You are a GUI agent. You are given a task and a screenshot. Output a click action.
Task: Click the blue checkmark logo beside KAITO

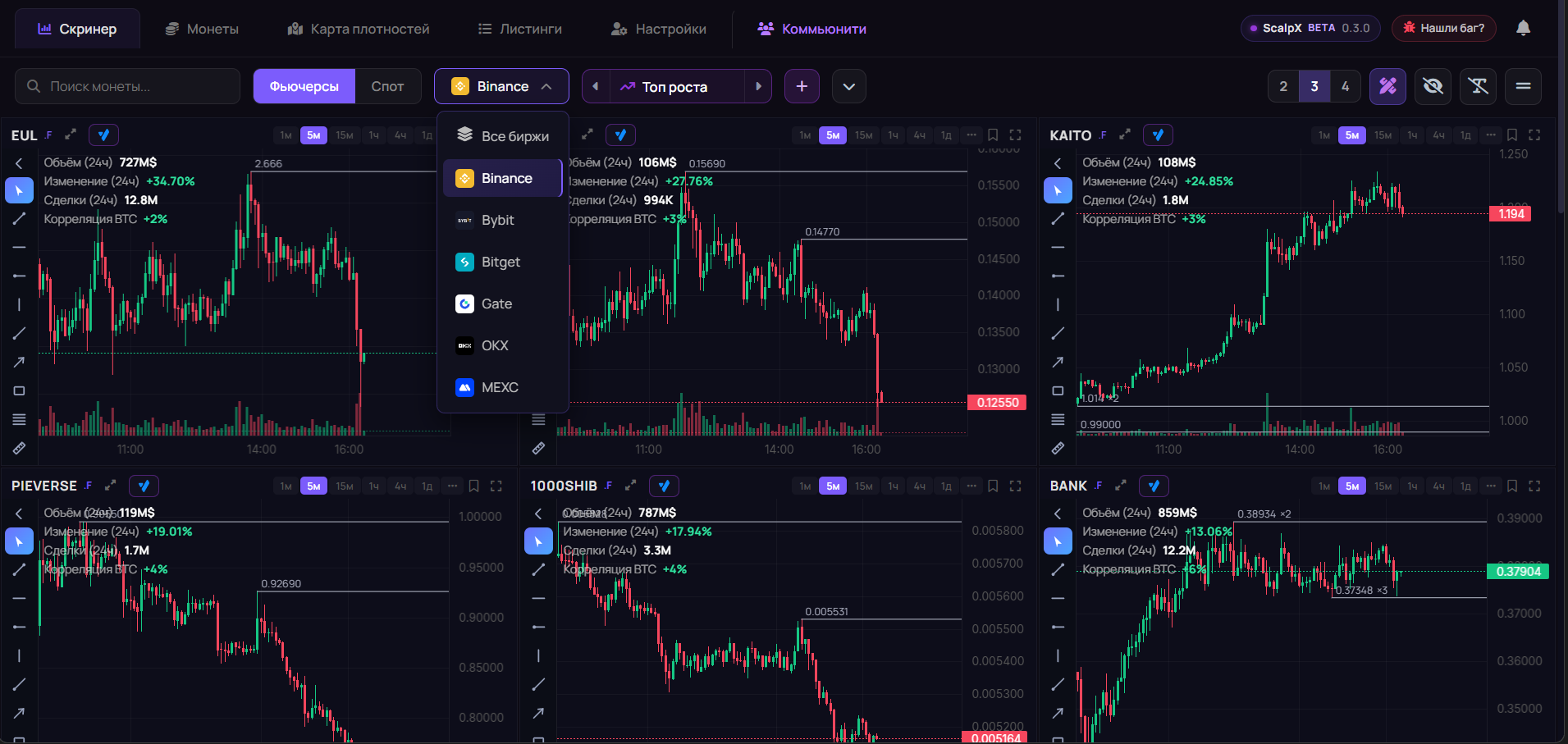(1157, 135)
